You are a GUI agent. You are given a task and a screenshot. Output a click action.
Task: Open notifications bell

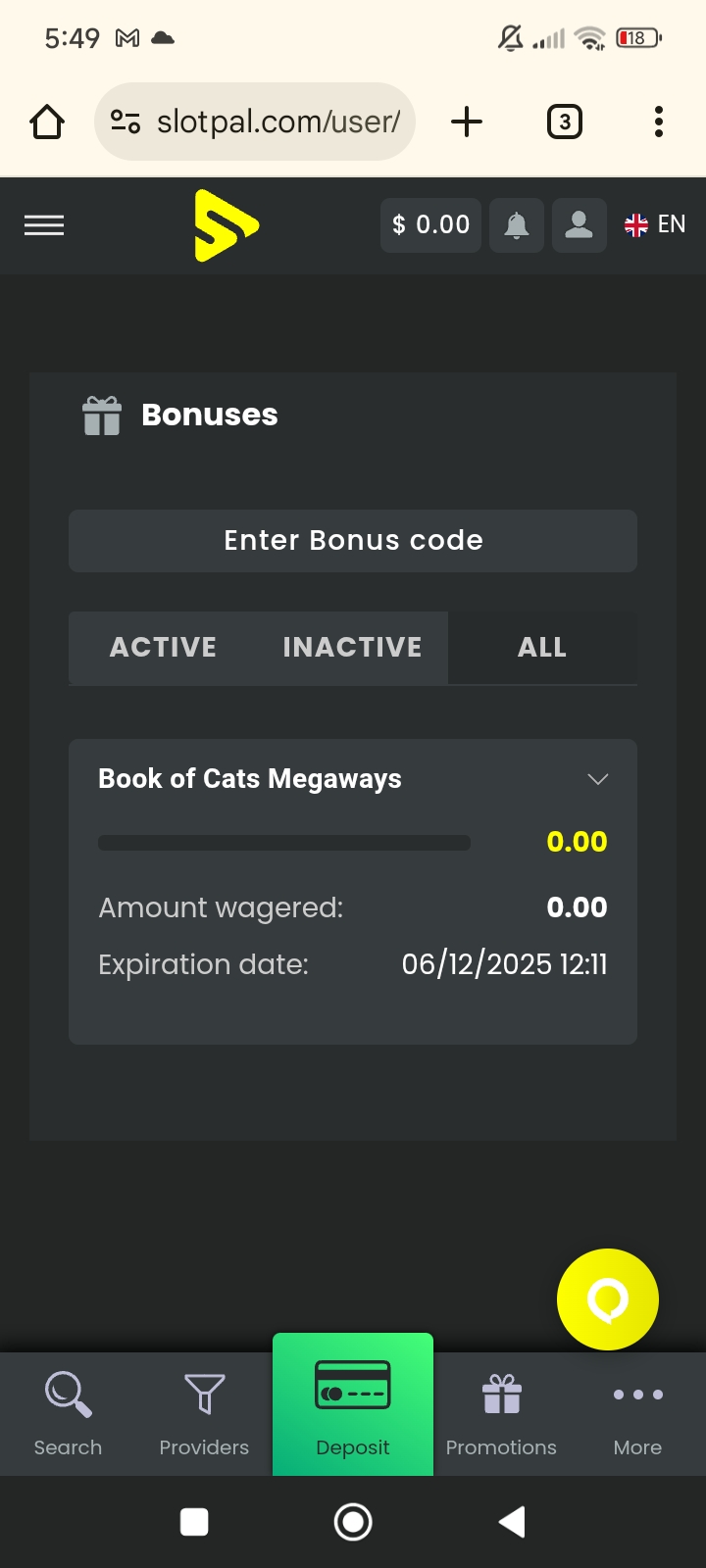pyautogui.click(x=517, y=225)
